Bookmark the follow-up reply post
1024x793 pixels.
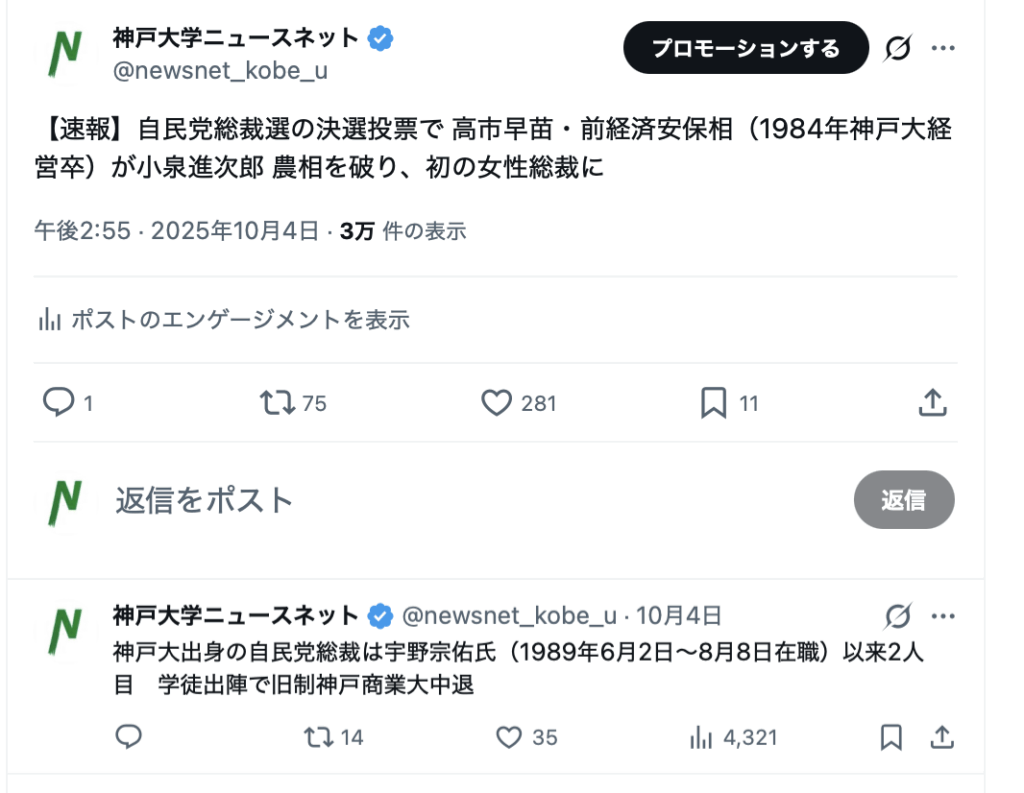(890, 738)
